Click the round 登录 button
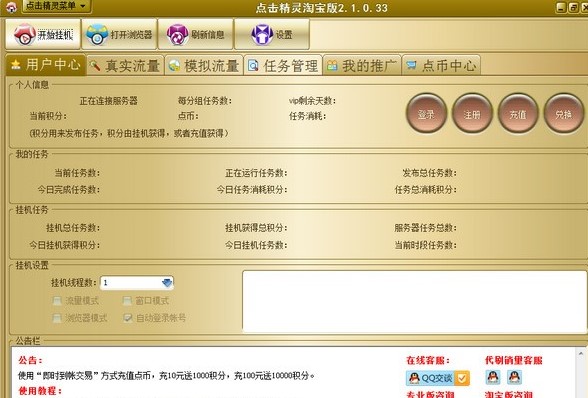The width and height of the screenshot is (588, 398). (x=426, y=113)
